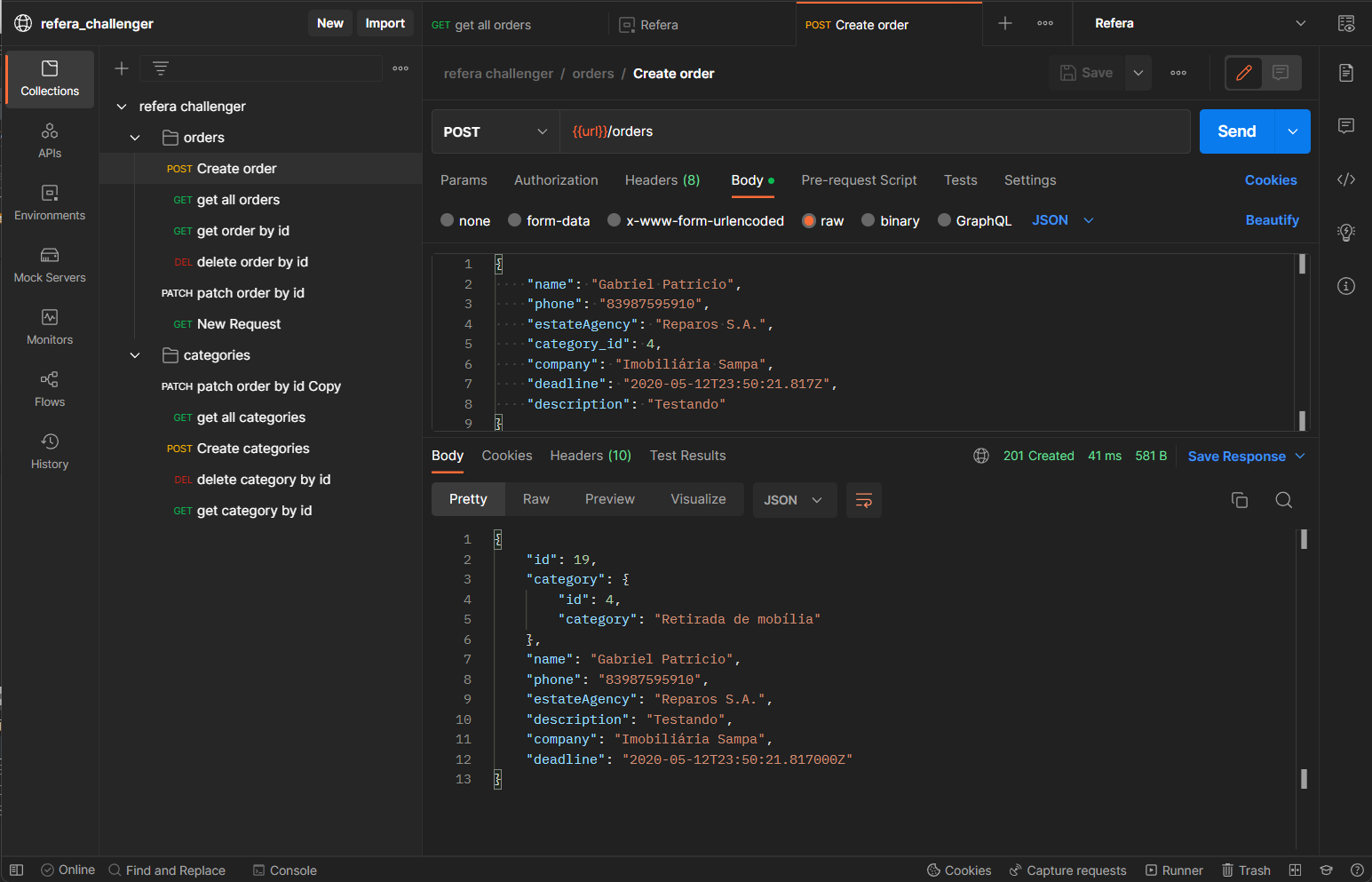The height and width of the screenshot is (882, 1372).
Task: Select the raw body type radio button
Action: coord(809,220)
